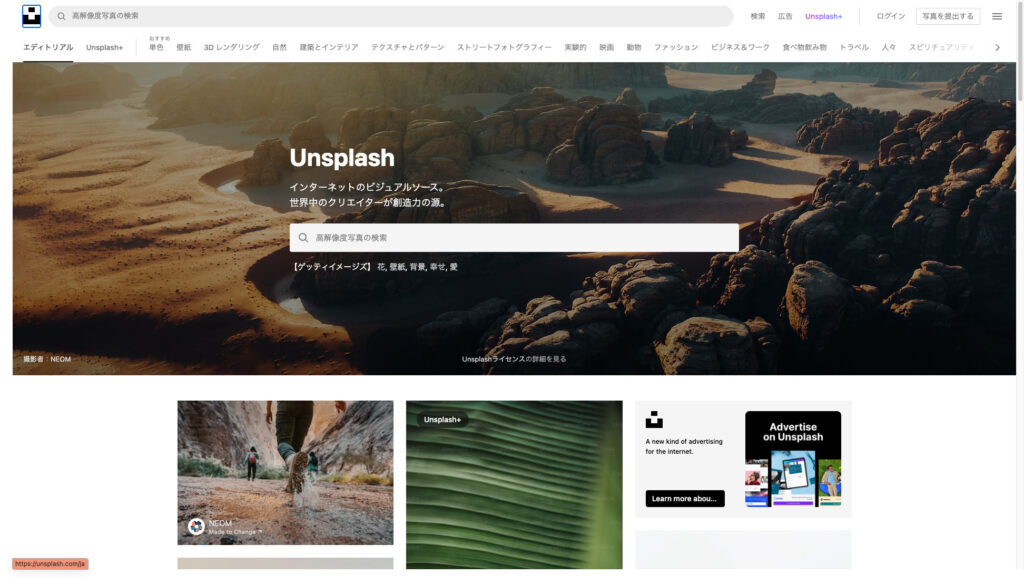Open the 映画 category
The width and height of the screenshot is (1024, 584).
pyautogui.click(x=607, y=47)
